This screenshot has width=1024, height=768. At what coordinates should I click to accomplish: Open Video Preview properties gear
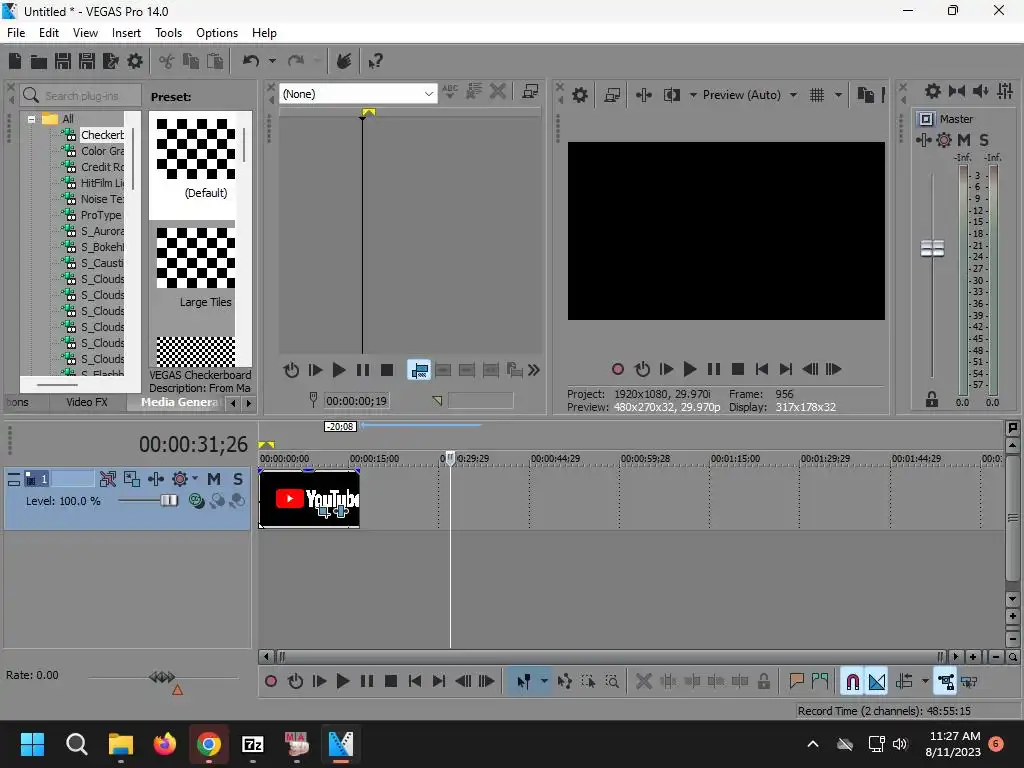[x=580, y=95]
